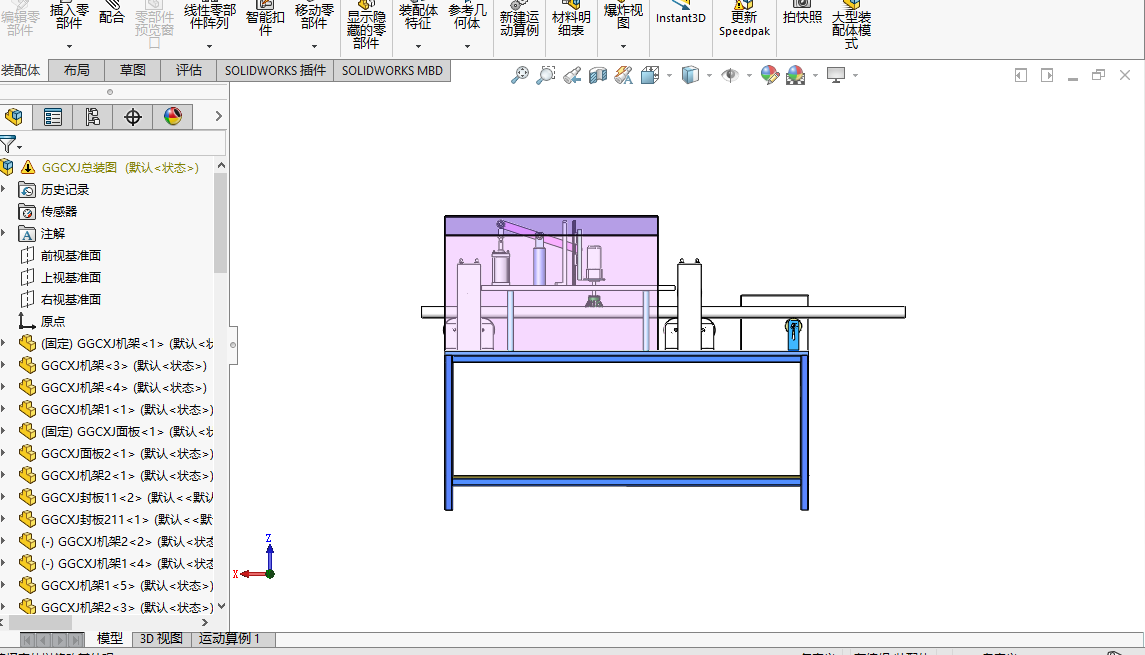This screenshot has width=1145, height=655.
Task: Switch to SOLIDWORKS MBD tab
Action: coord(392,70)
